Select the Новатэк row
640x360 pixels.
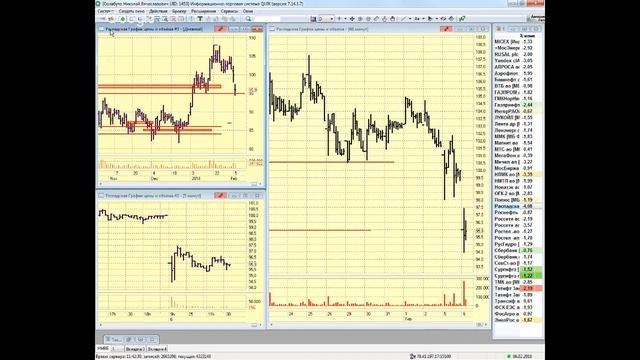(x=518, y=187)
